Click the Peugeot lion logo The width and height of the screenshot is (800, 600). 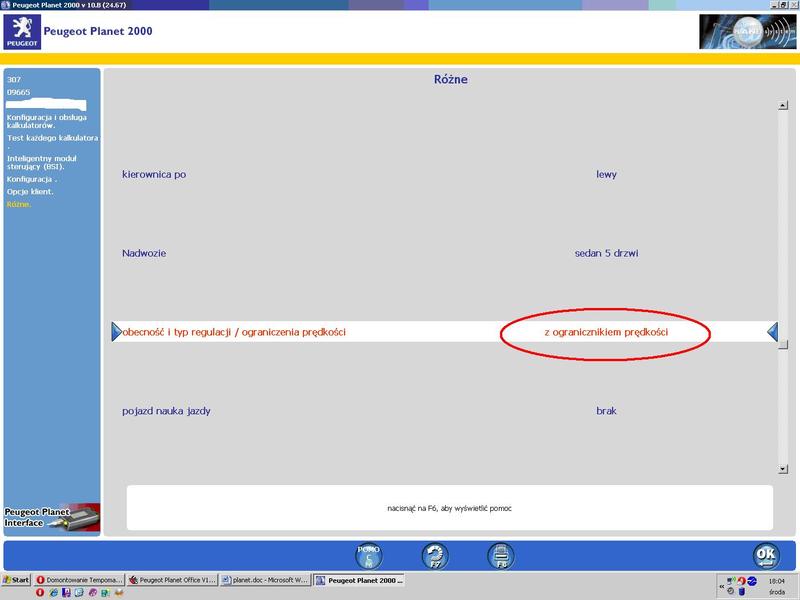click(x=23, y=32)
